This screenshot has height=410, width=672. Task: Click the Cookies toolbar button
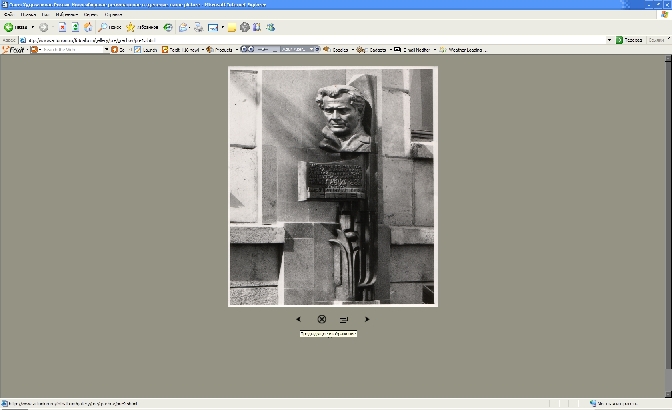click(x=336, y=50)
